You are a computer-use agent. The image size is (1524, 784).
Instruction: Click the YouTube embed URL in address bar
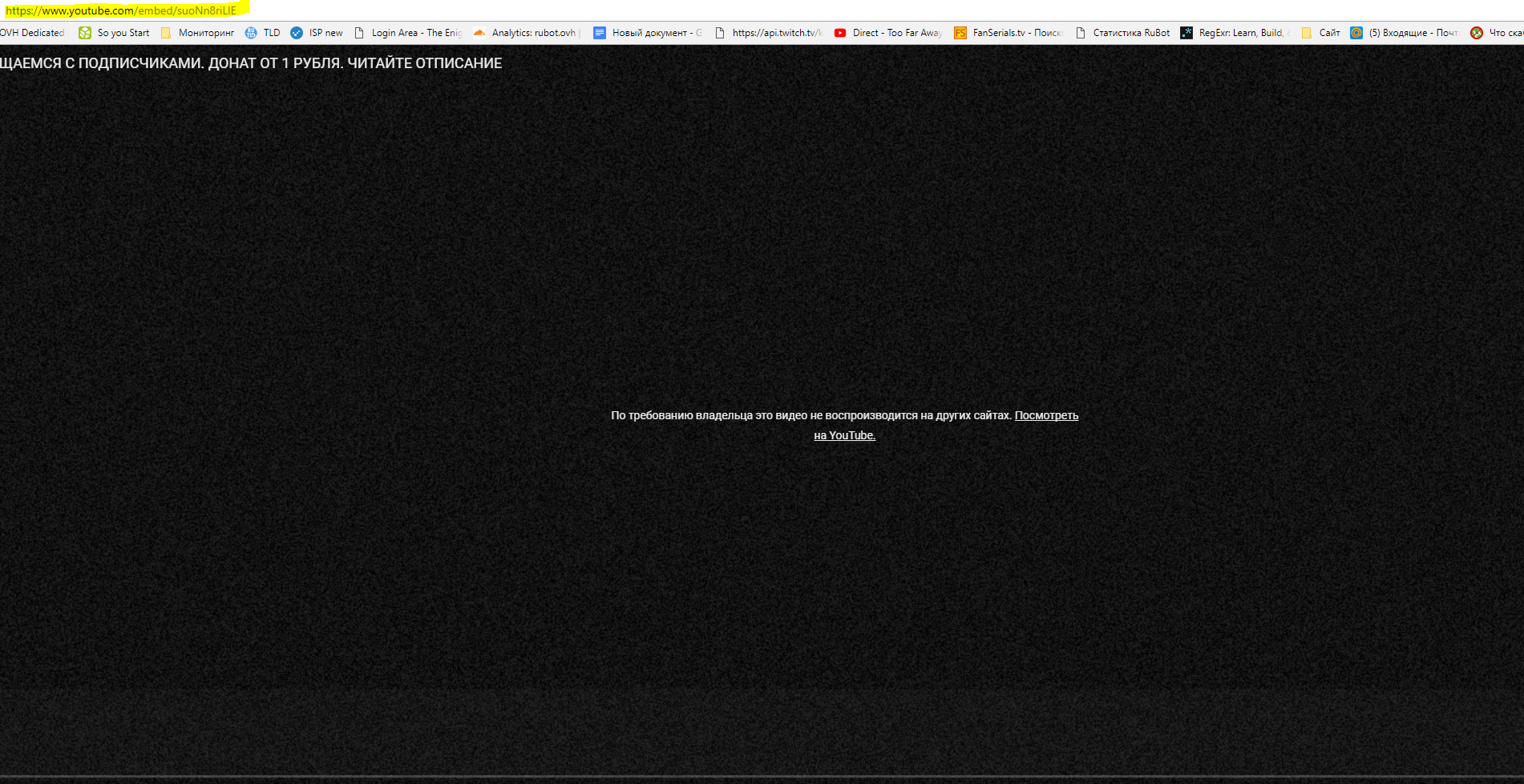tap(122, 10)
